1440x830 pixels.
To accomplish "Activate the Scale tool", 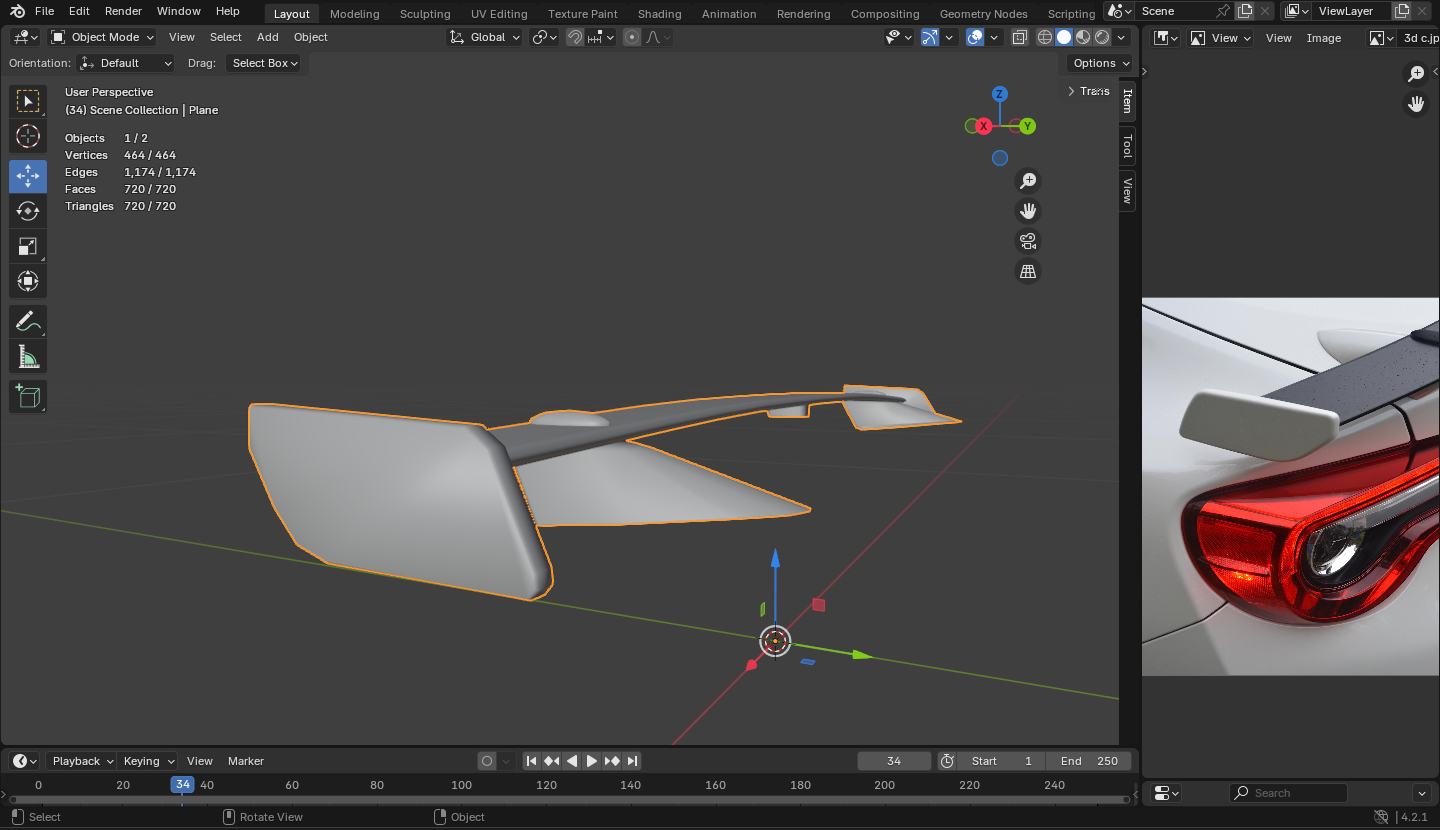I will (28, 247).
